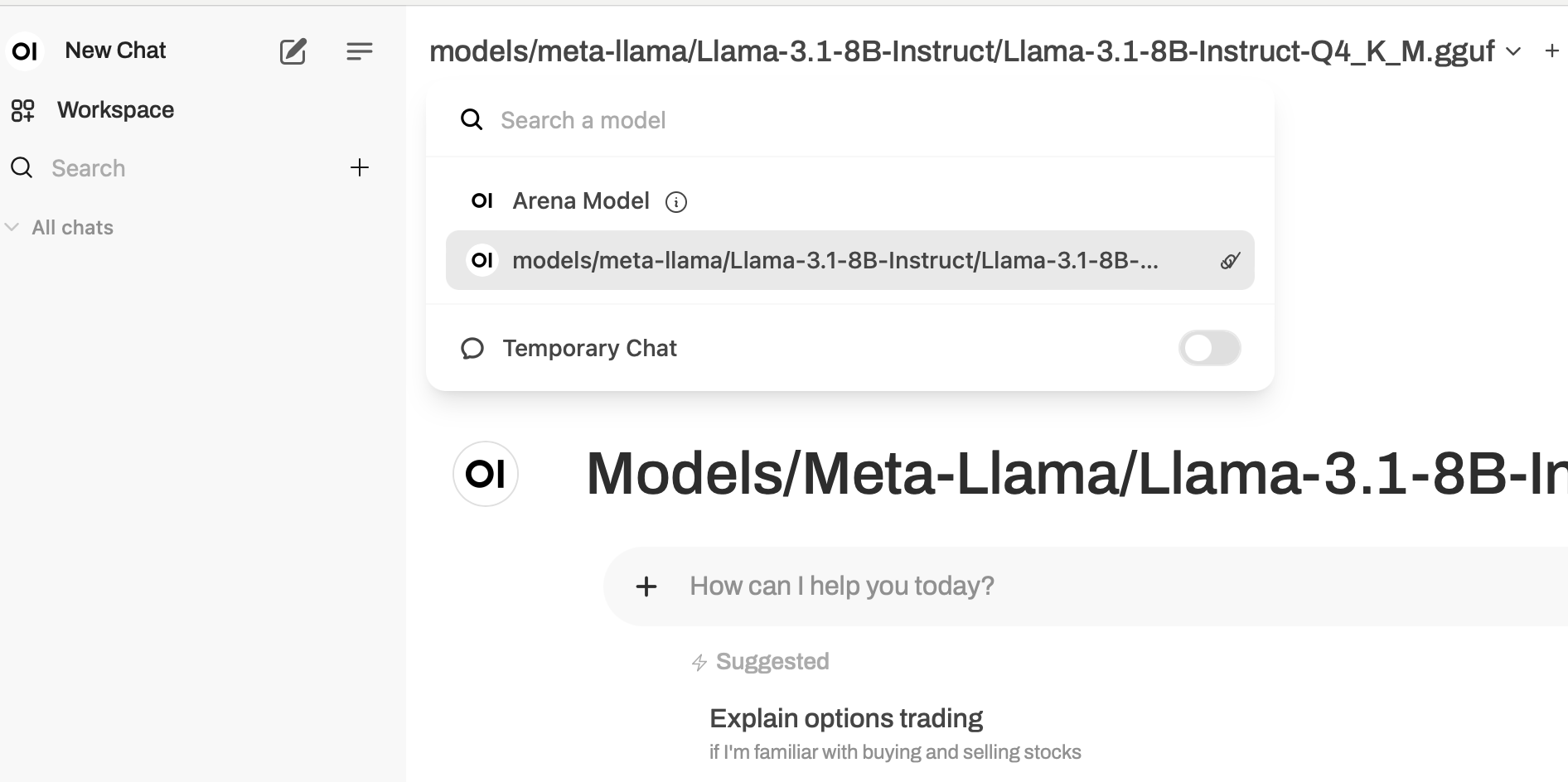Select the Llama-3.1-8B-Instruct model entry
Screen dimensions: 1568x782
point(835,260)
